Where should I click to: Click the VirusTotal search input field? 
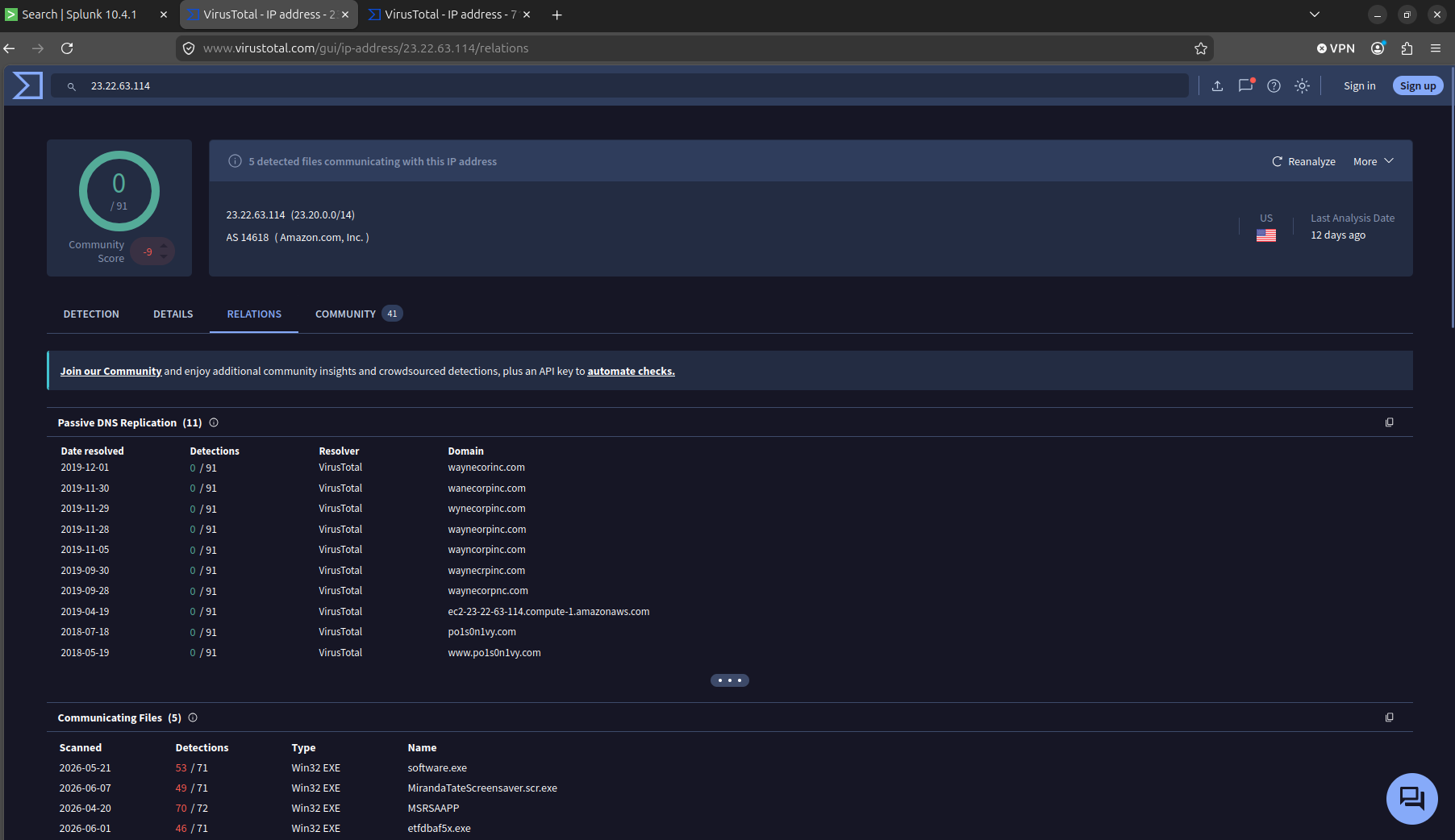(x=619, y=85)
